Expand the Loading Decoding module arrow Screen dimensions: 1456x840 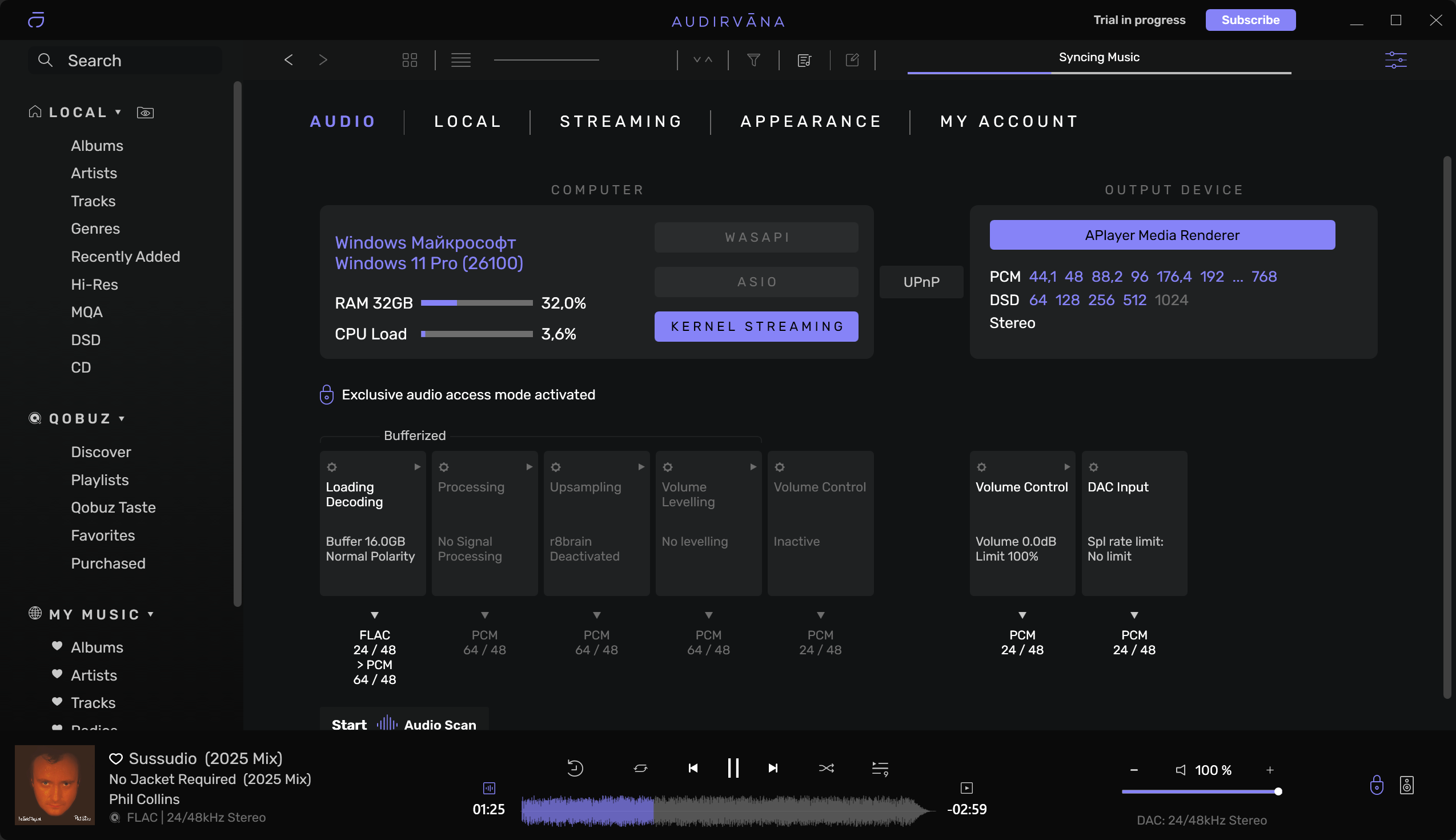(x=417, y=467)
